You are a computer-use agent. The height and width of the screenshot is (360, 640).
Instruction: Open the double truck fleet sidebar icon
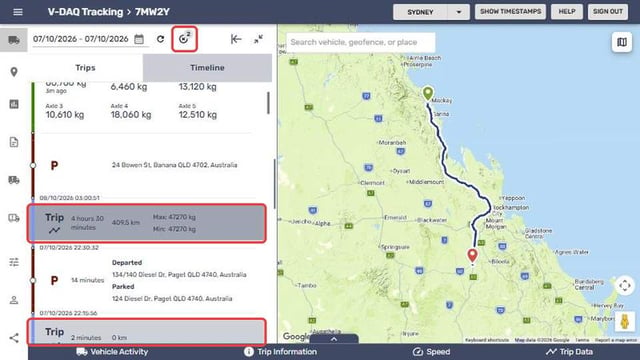pos(14,180)
